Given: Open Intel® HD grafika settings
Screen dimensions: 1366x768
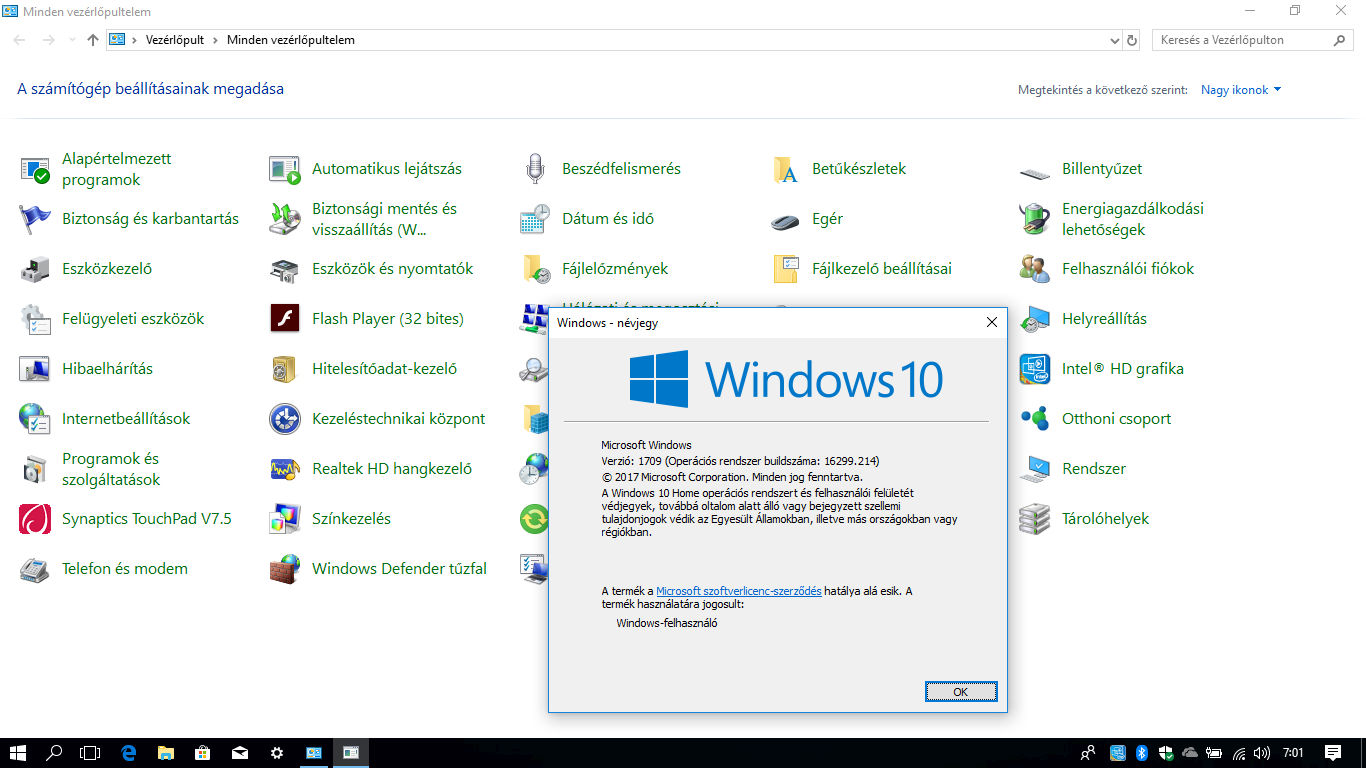Looking at the screenshot, I should (x=1101, y=369).
